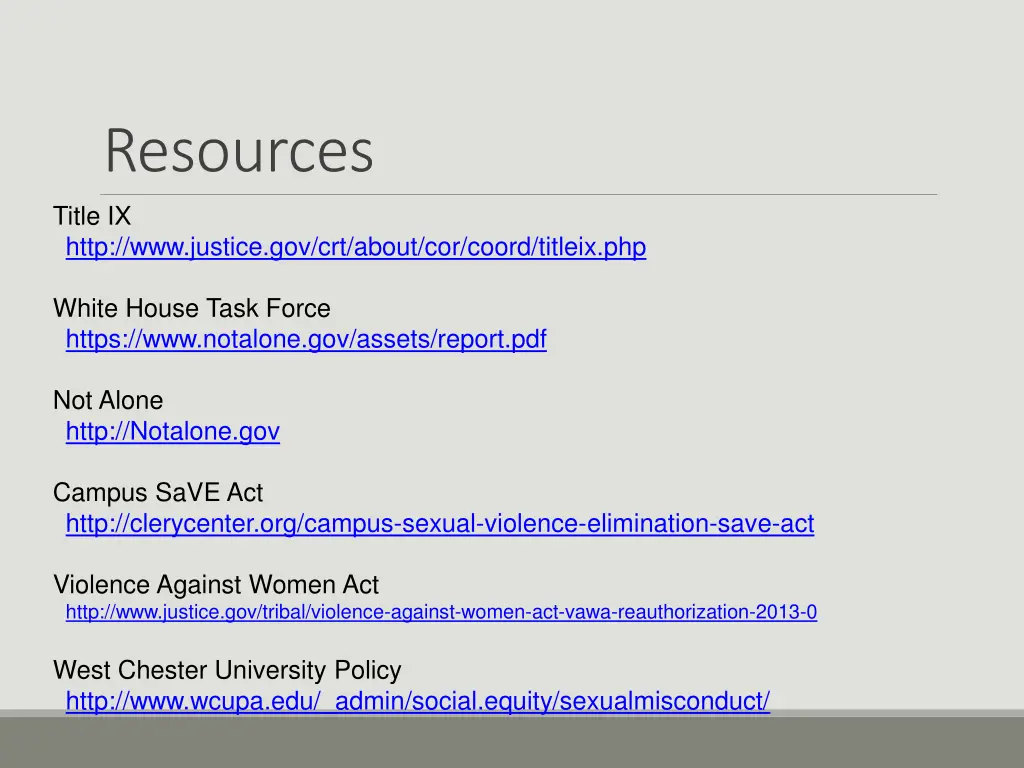Follow the http://Notalone.gov link
1024x768 pixels.
[172, 432]
